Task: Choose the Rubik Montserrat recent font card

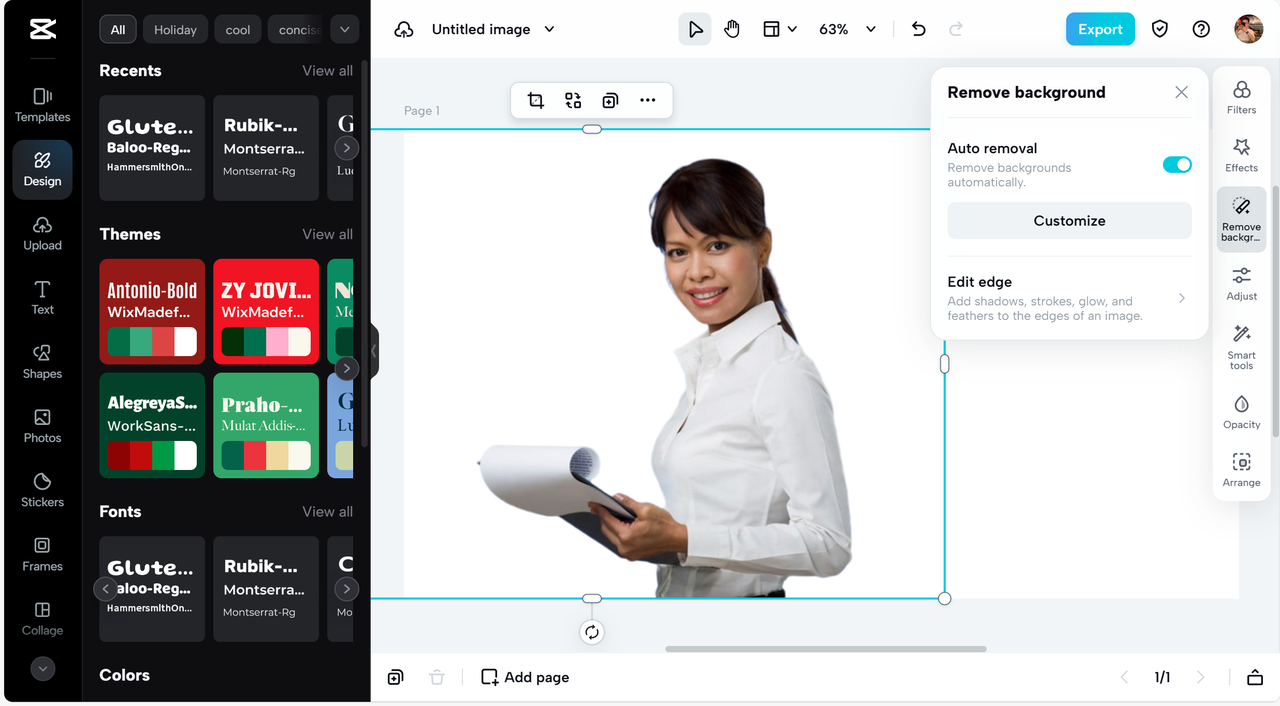Action: [266, 148]
